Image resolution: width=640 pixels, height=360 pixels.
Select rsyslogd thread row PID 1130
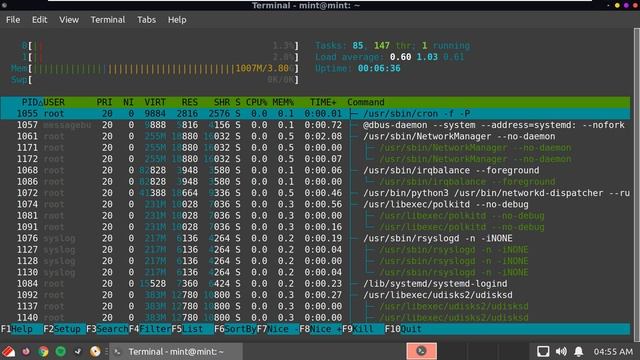click(315, 272)
